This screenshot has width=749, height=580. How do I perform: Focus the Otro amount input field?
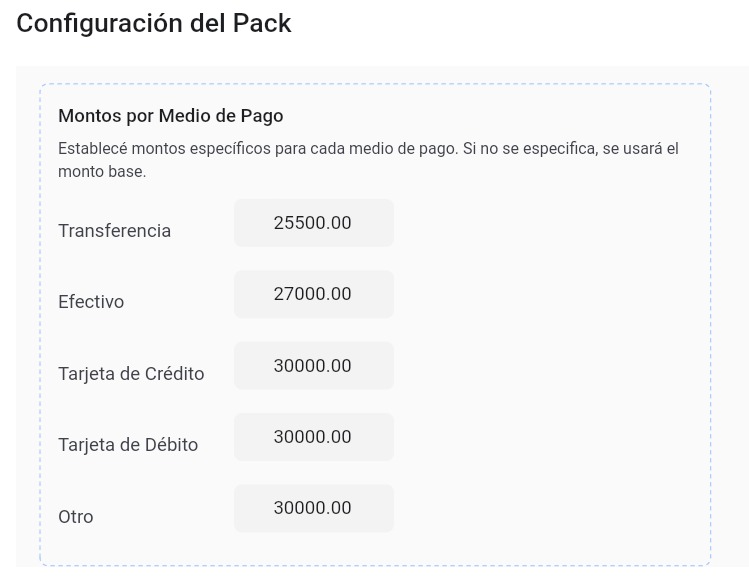point(313,508)
